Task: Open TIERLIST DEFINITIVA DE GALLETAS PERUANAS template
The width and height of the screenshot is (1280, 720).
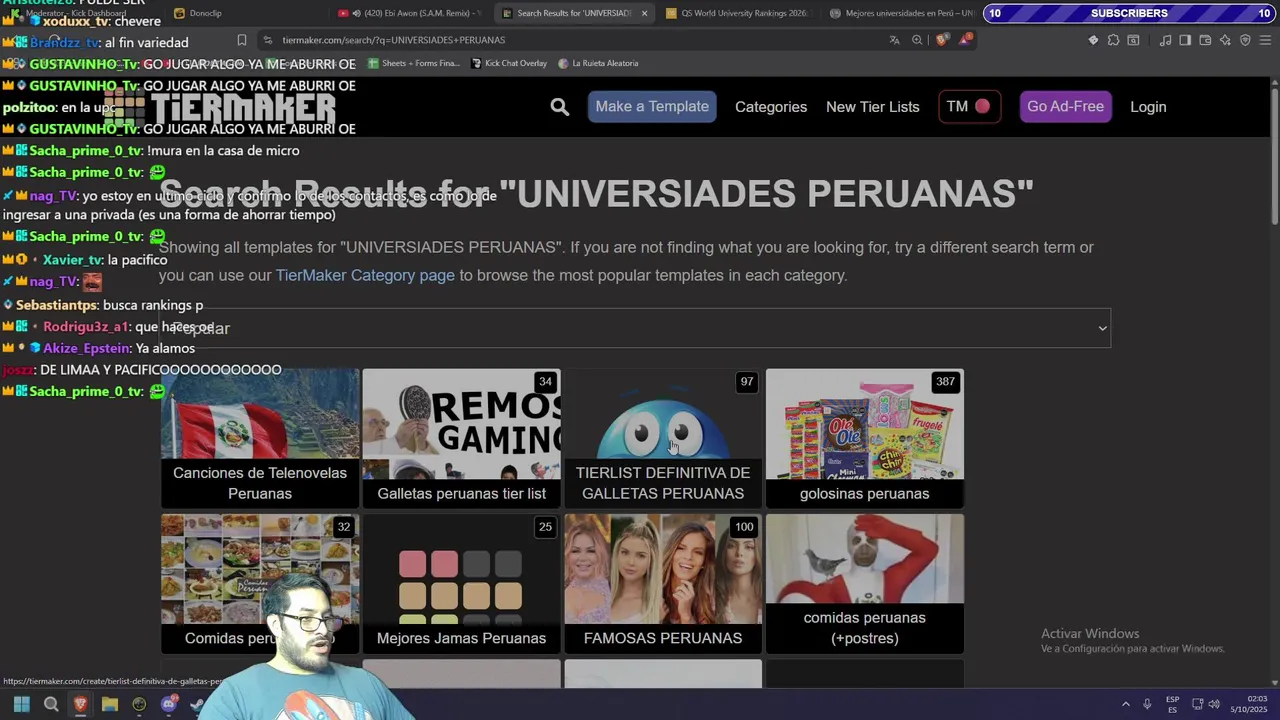Action: 663,438
